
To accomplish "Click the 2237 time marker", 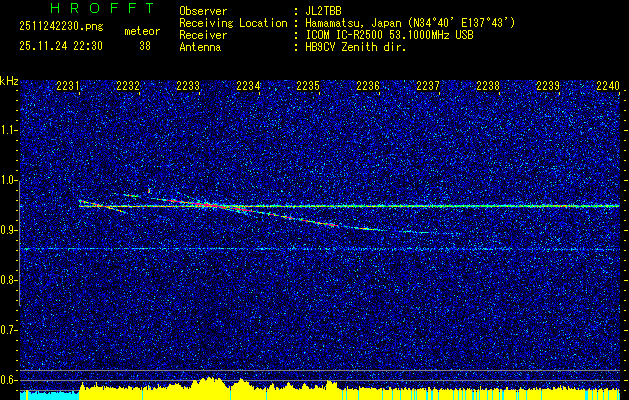I will click(428, 87).
